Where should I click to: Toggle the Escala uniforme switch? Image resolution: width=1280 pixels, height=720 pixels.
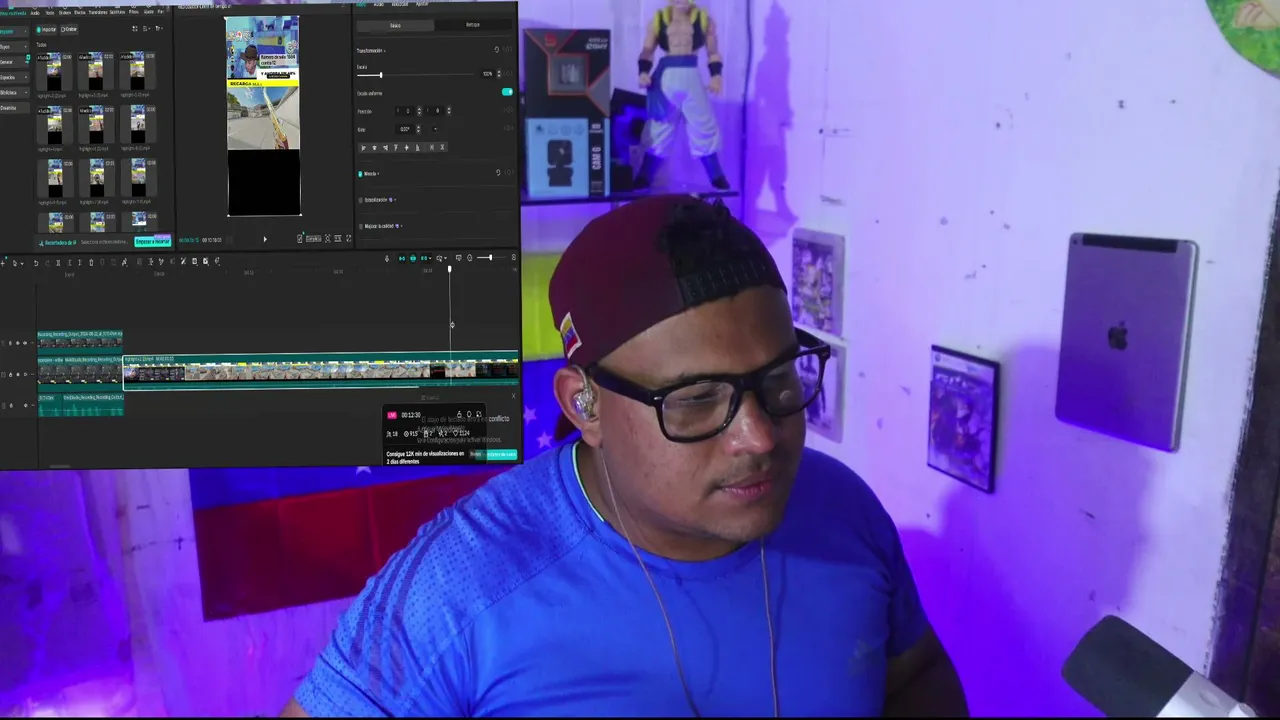click(507, 92)
